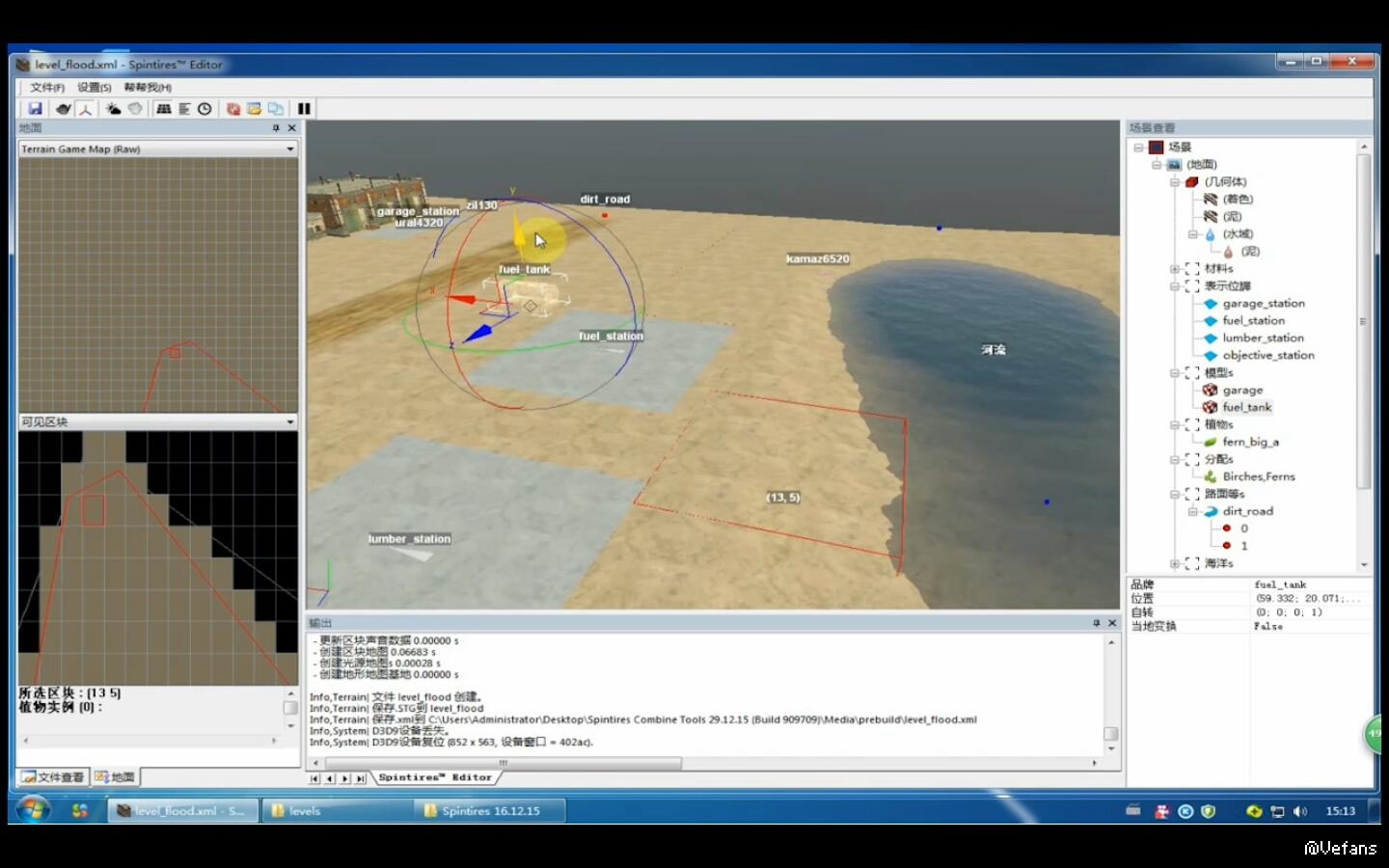The image size is (1389, 868).
Task: Toggle the XYZ axis gizmo tool
Action: tap(86, 109)
